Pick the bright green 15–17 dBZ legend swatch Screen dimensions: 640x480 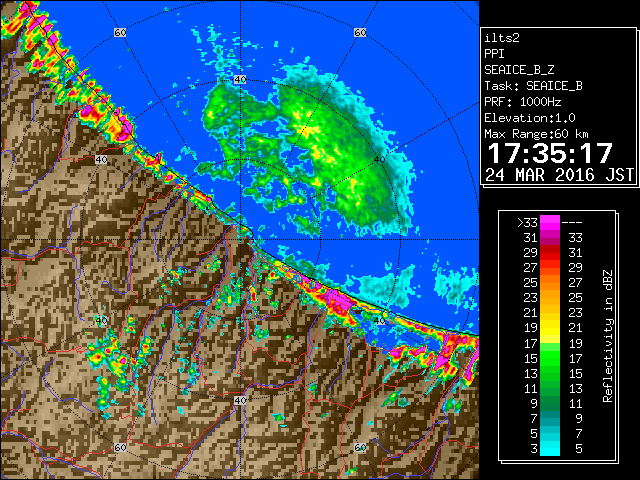click(x=550, y=358)
